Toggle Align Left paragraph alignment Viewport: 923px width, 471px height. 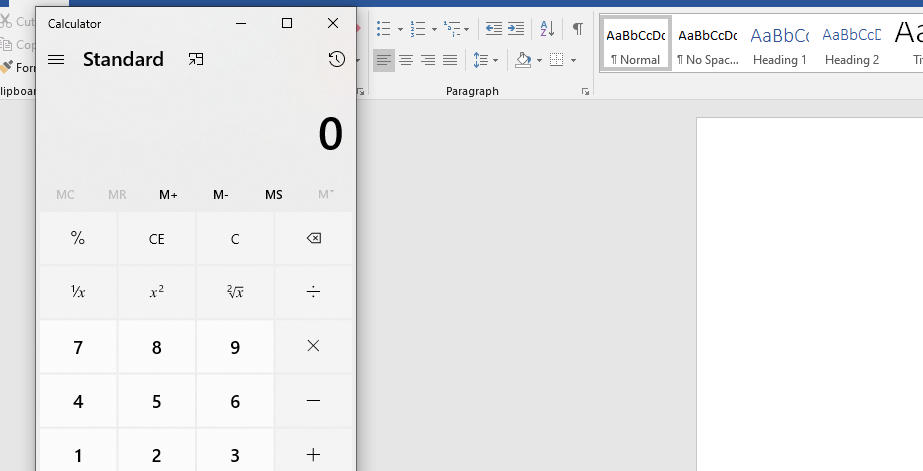coord(384,61)
